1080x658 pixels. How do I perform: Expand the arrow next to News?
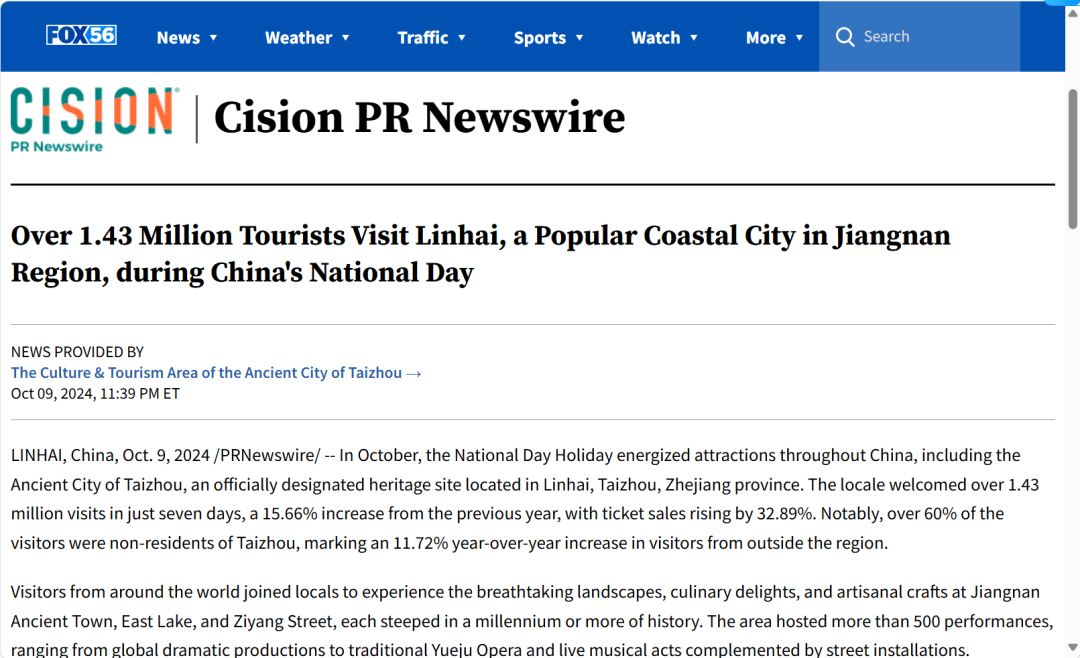[213, 38]
